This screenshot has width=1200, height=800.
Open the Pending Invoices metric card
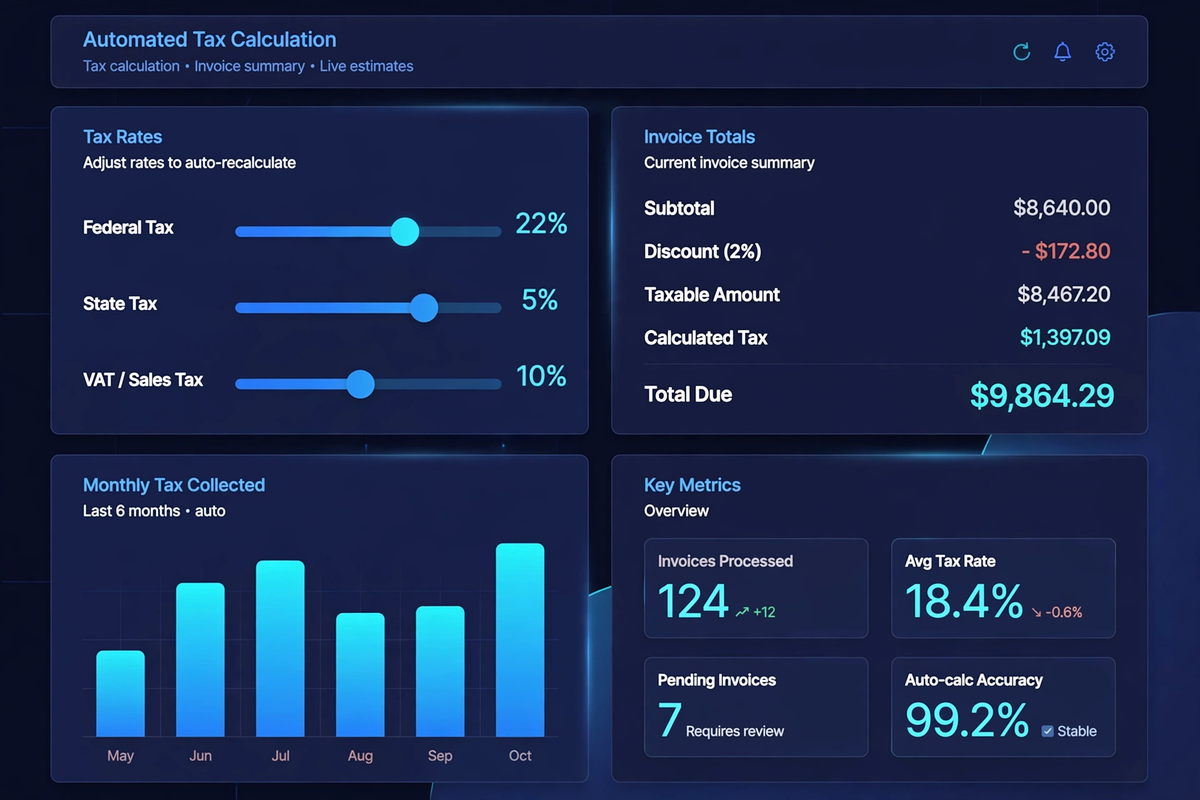(756, 707)
